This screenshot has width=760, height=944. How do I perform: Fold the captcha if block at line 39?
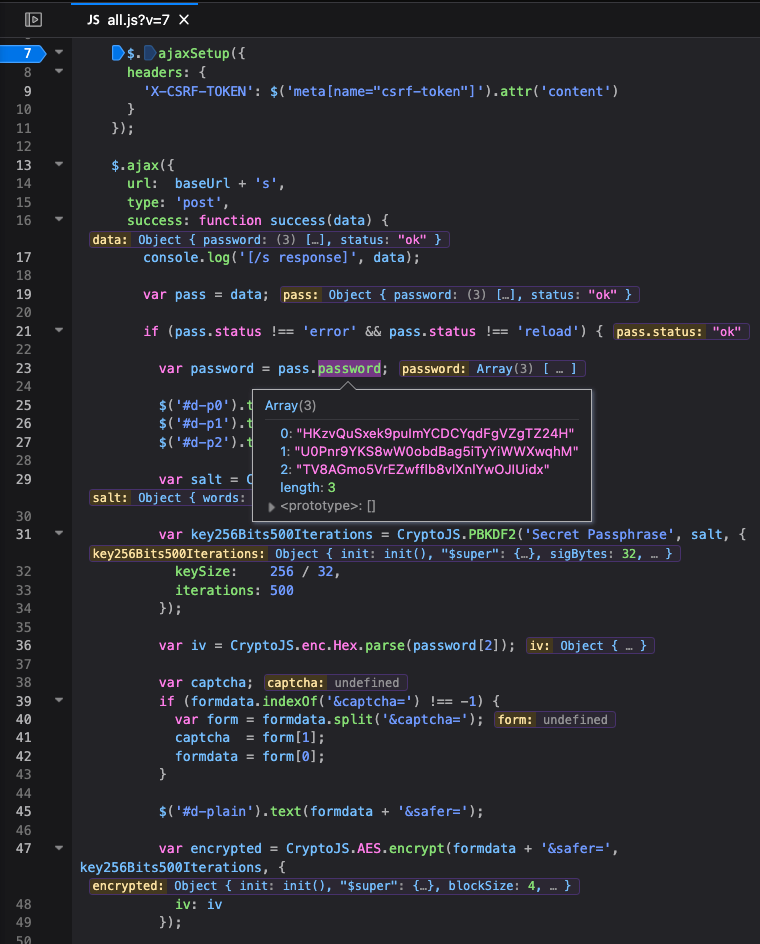[58, 701]
